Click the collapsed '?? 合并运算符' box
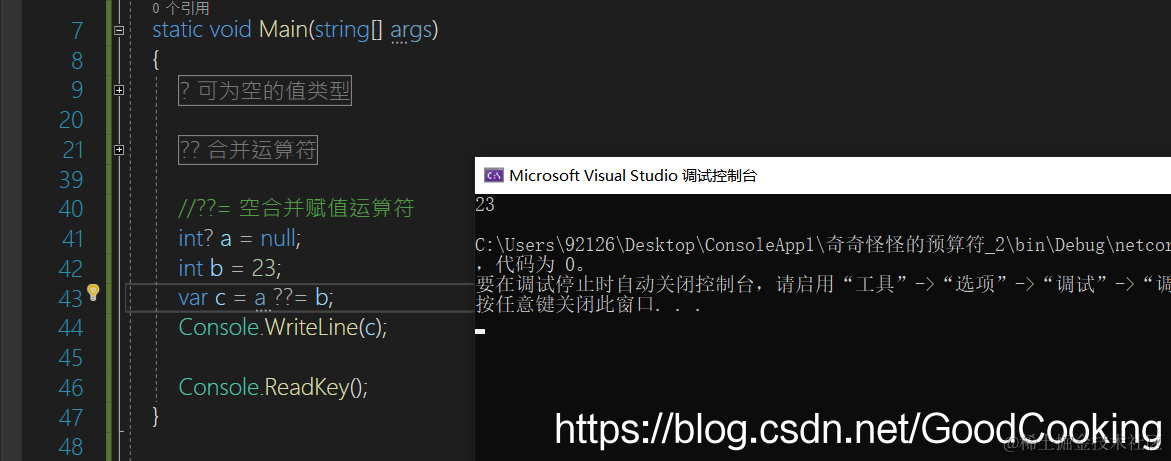The width and height of the screenshot is (1171, 461). 249,151
